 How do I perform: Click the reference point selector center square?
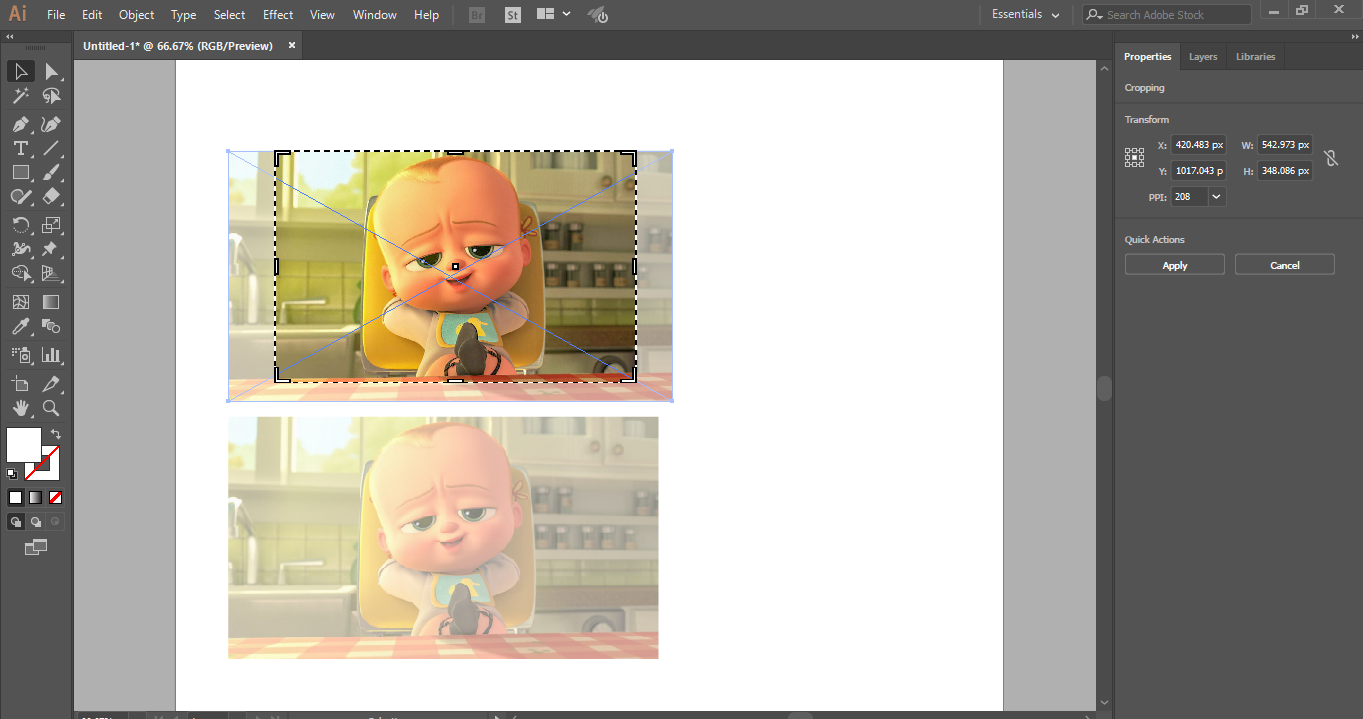click(1134, 157)
